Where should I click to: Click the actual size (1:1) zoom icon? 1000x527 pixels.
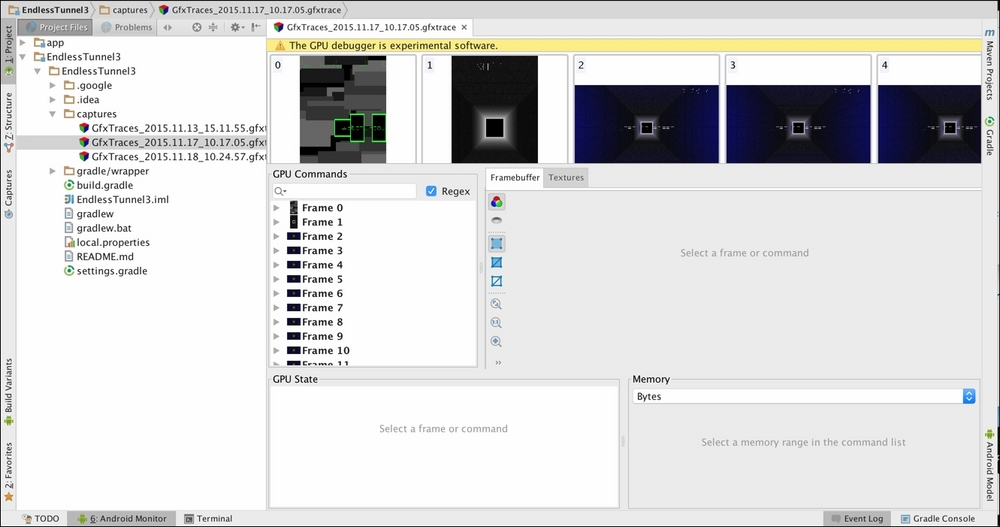point(497,323)
